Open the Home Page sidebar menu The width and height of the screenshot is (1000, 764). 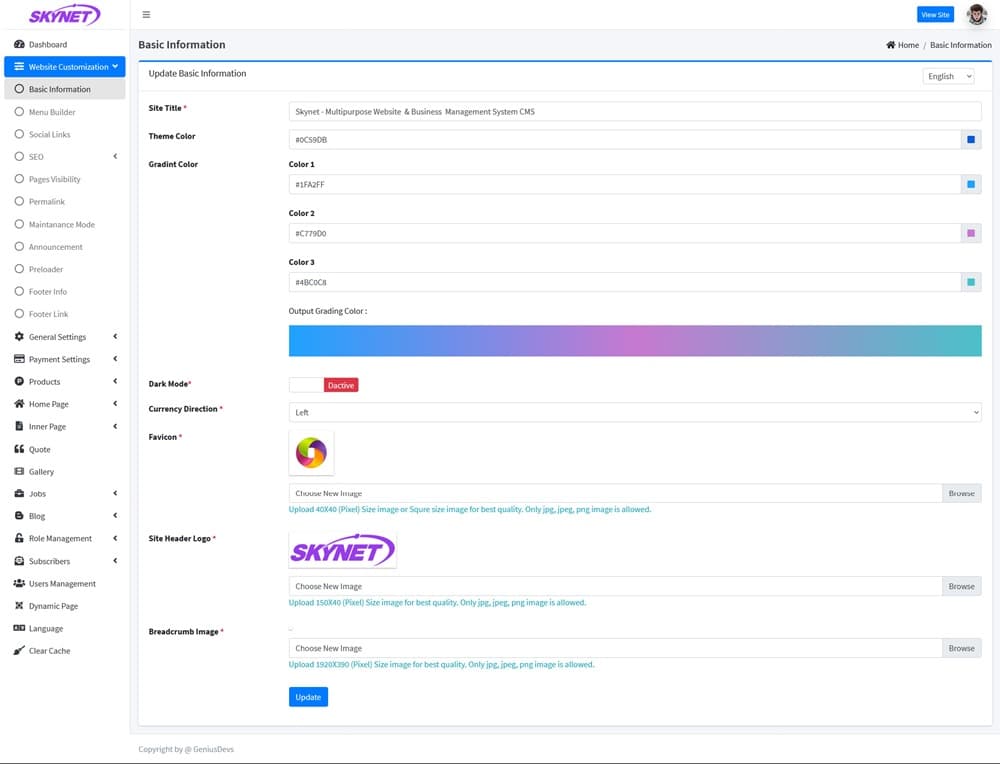coord(48,404)
